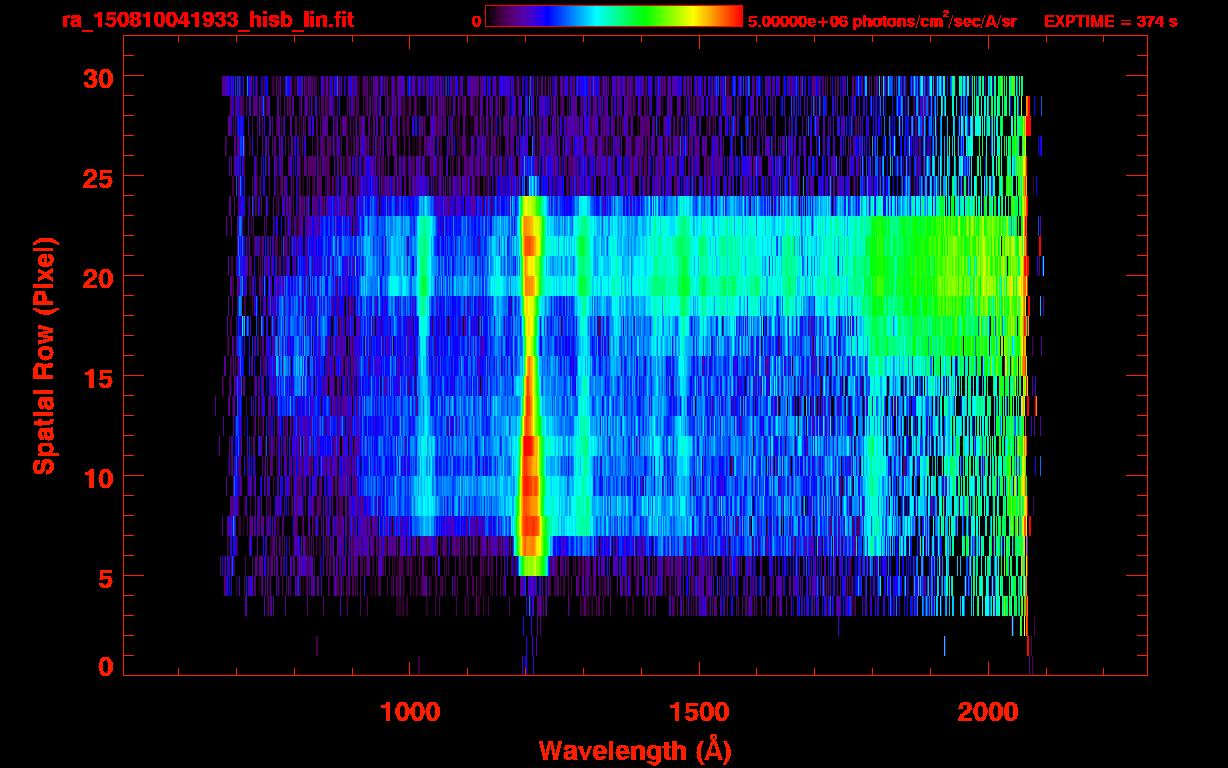Click the 1500 wavelength tick label
The height and width of the screenshot is (768, 1228).
(699, 712)
